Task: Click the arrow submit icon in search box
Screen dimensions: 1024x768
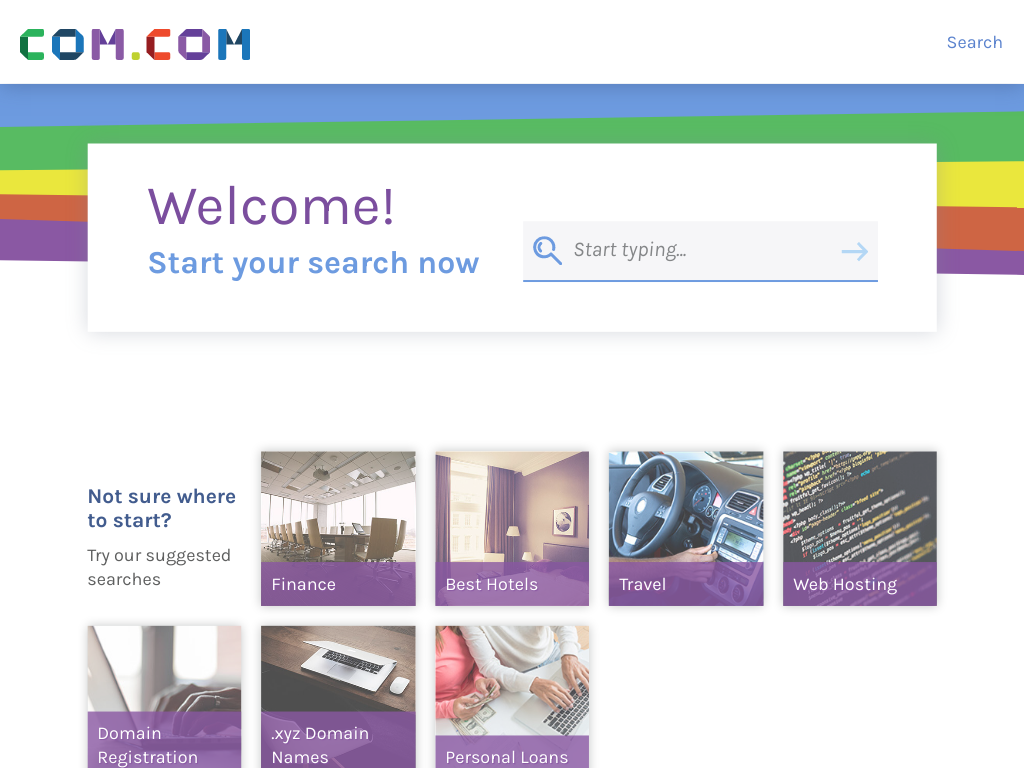Action: [854, 251]
